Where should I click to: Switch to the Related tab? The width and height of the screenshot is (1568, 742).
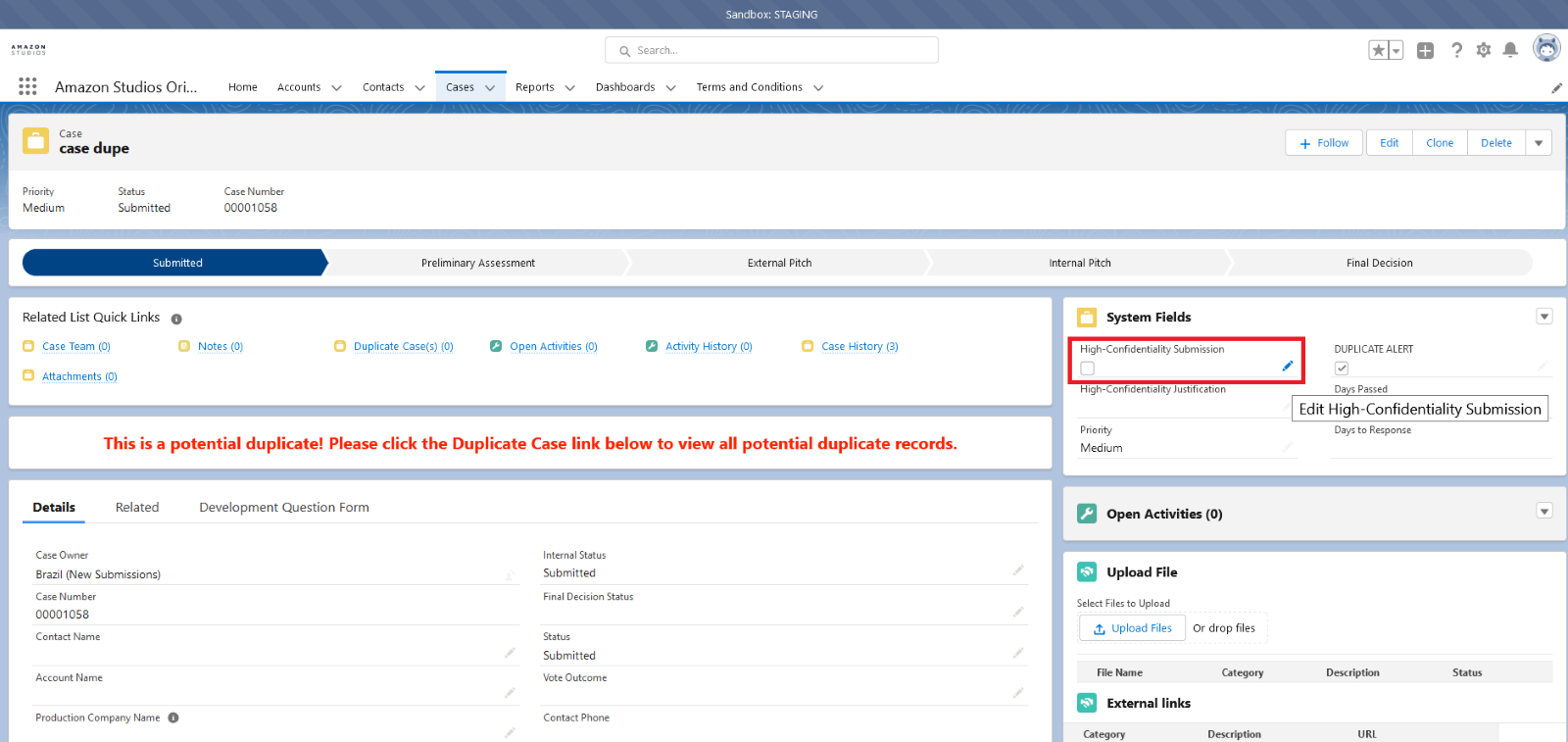pos(137,507)
